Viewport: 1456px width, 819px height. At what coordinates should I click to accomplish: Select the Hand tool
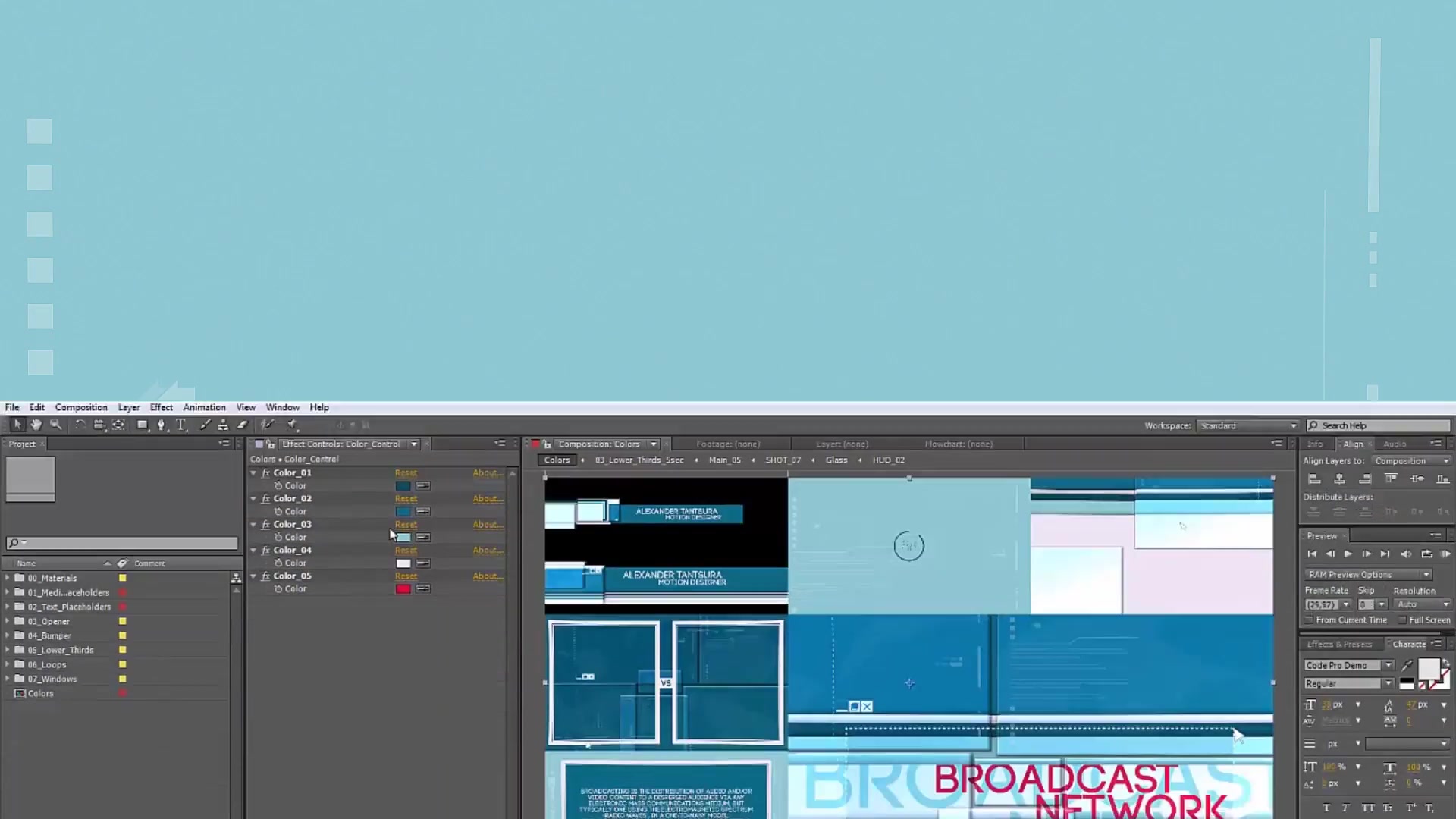(36, 425)
